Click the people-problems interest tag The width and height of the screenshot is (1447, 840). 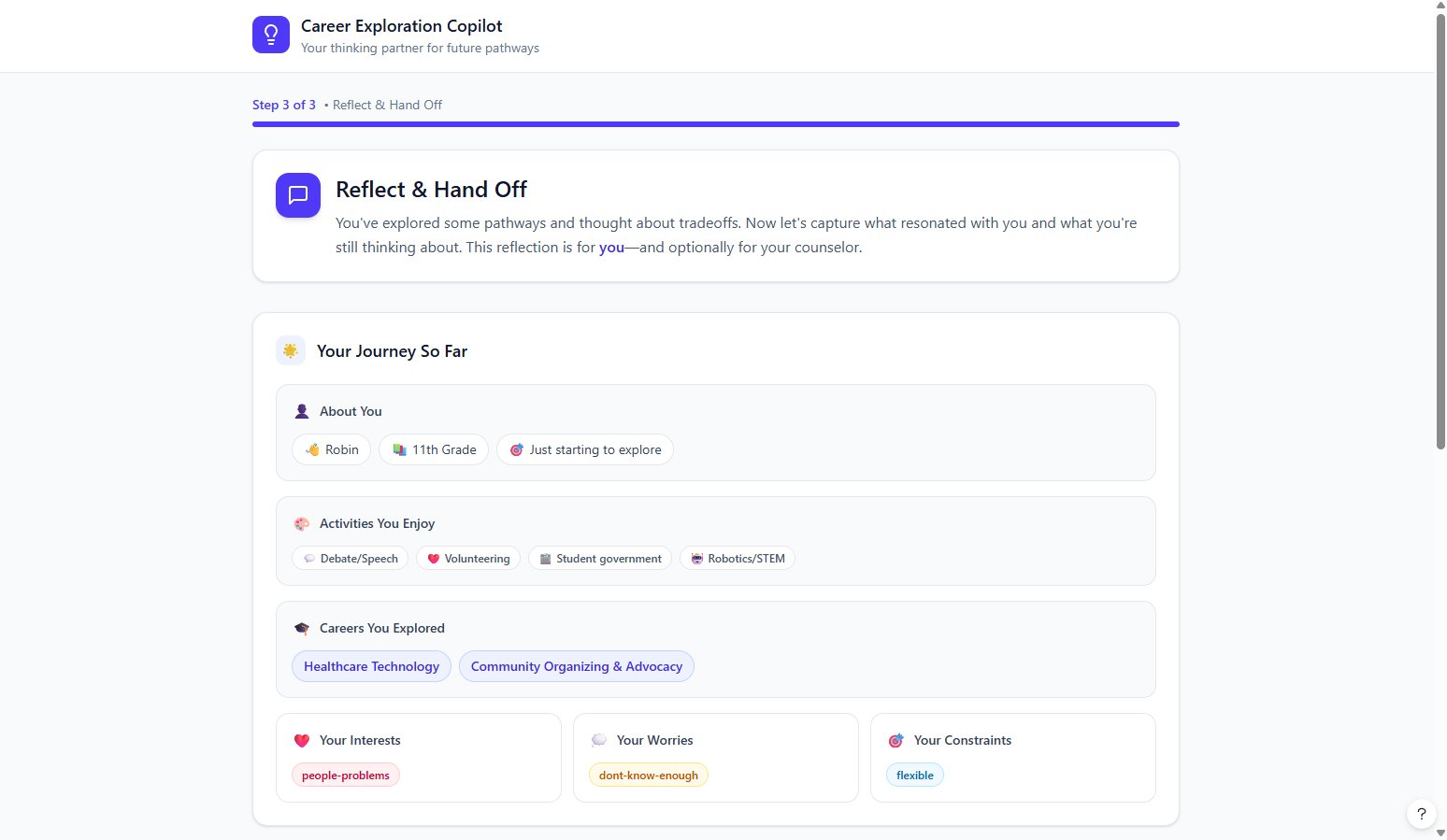coord(346,775)
